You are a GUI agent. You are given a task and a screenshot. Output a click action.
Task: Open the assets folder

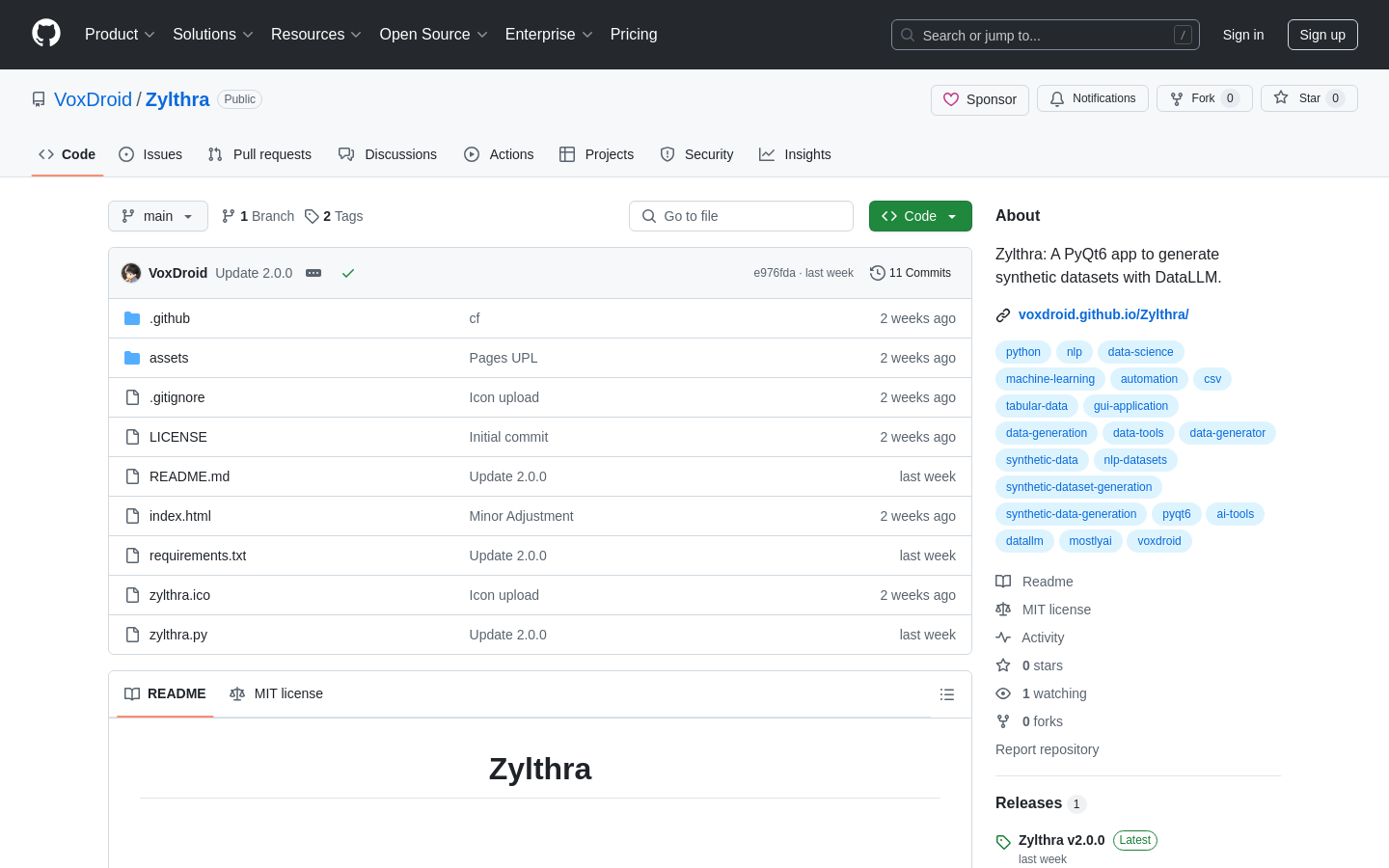pyautogui.click(x=169, y=358)
